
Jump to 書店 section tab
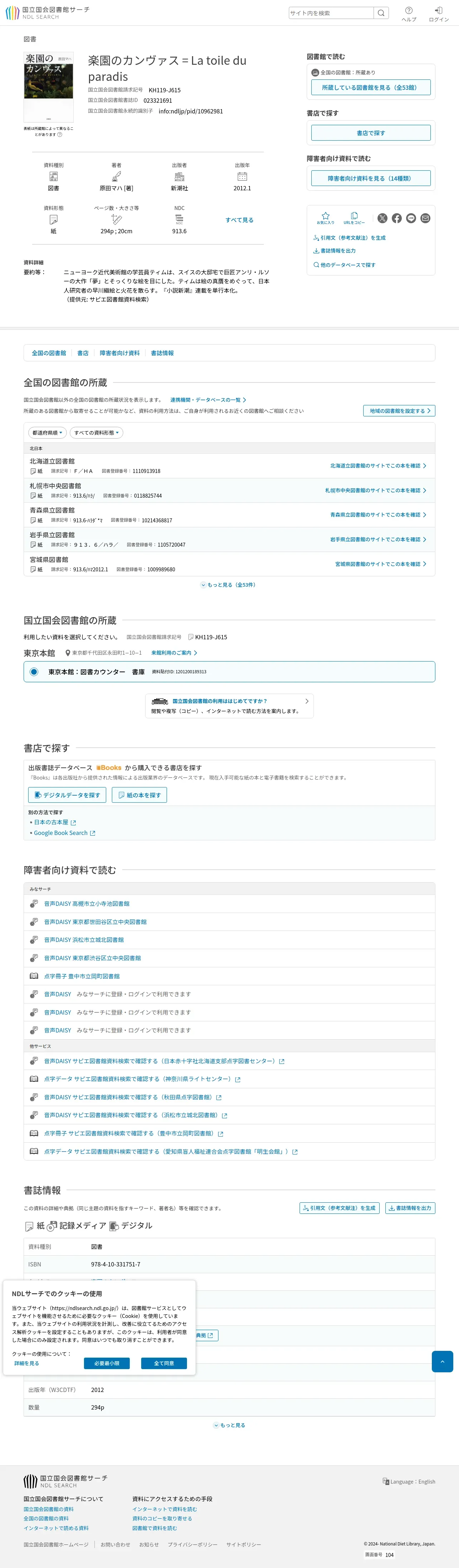click(x=83, y=352)
